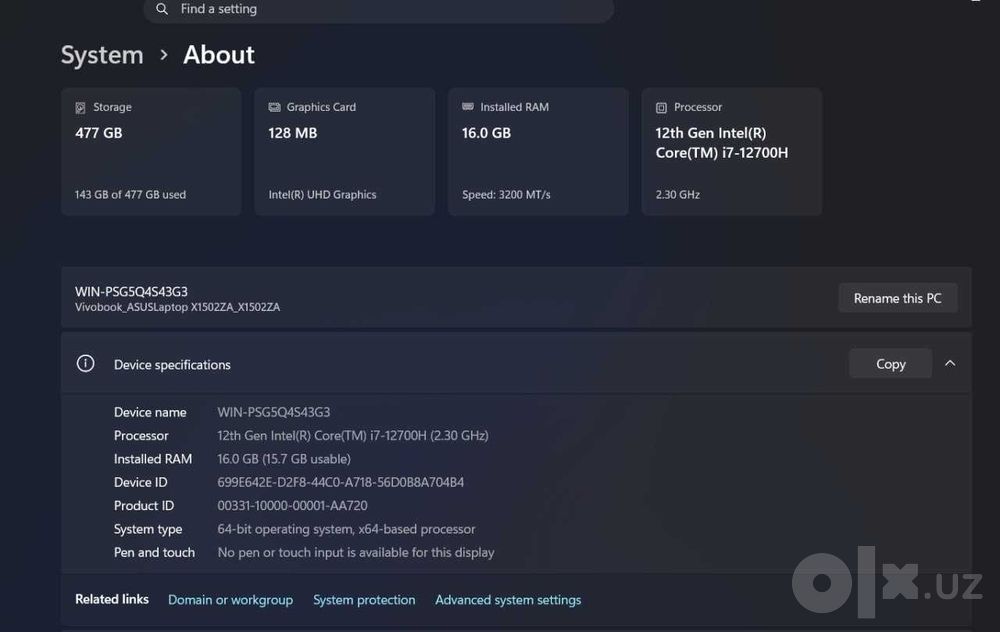Open the Storage 477 GB card
The height and width of the screenshot is (632, 1000).
[151, 152]
